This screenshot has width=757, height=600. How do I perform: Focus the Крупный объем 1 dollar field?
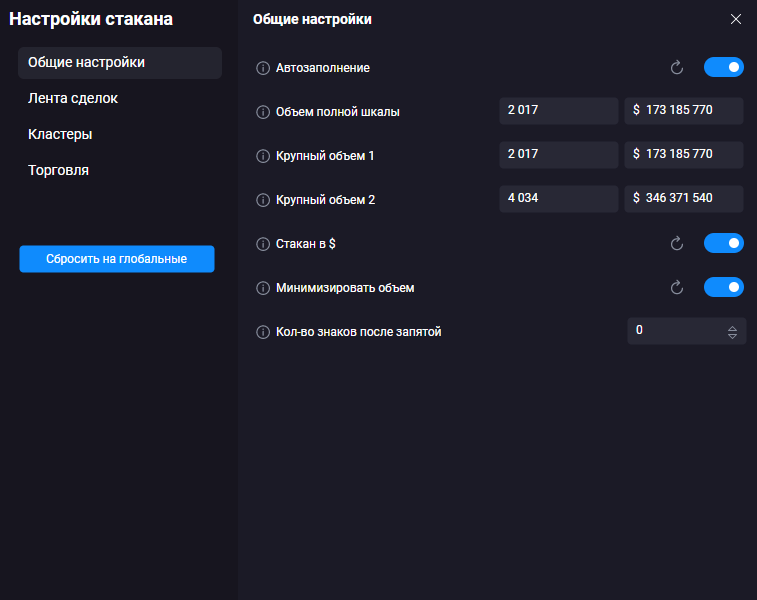coord(684,154)
